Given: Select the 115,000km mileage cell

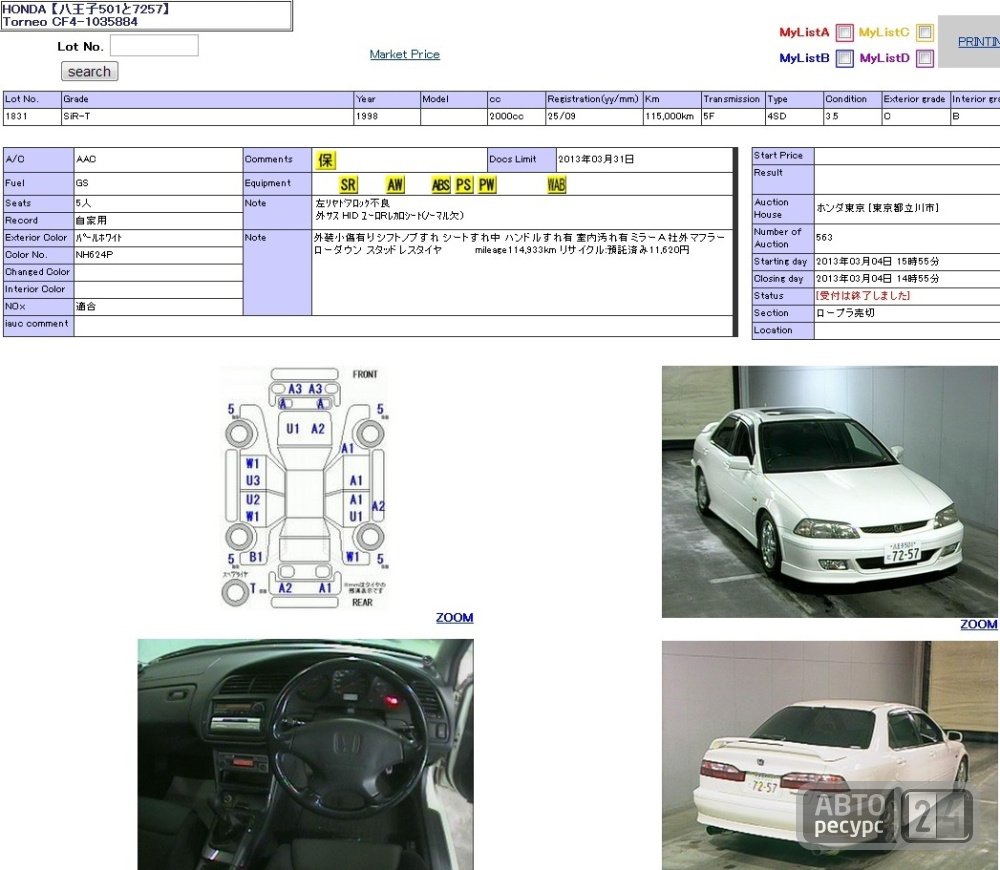Looking at the screenshot, I should point(672,117).
